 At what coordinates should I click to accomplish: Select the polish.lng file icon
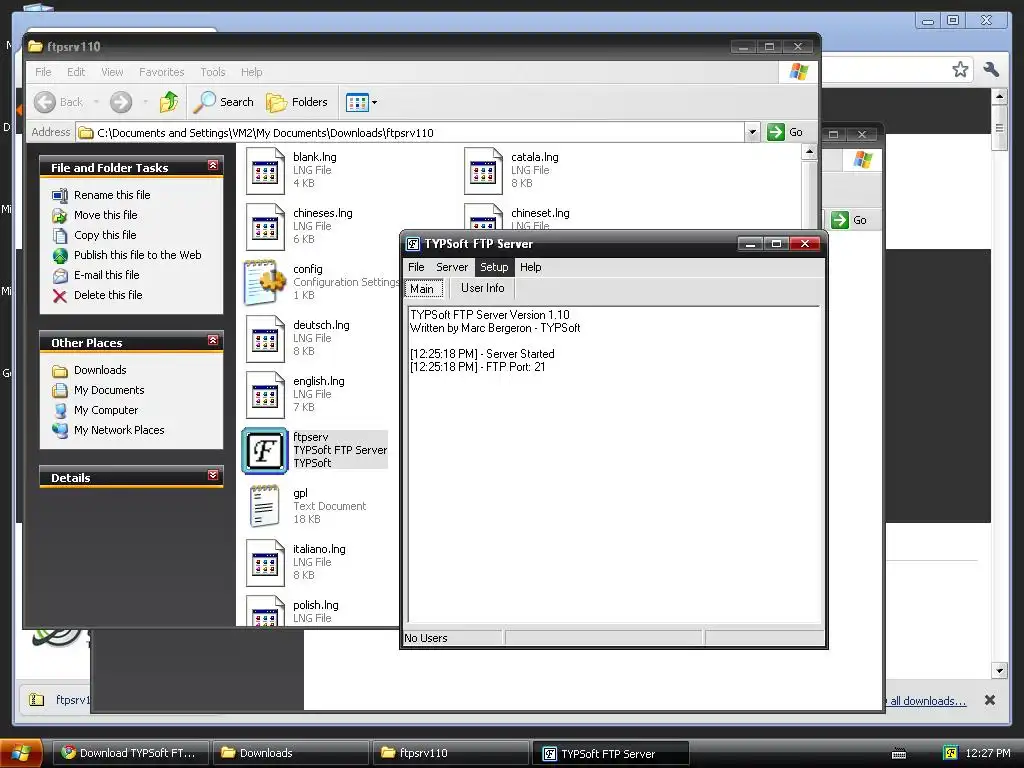[x=264, y=611]
